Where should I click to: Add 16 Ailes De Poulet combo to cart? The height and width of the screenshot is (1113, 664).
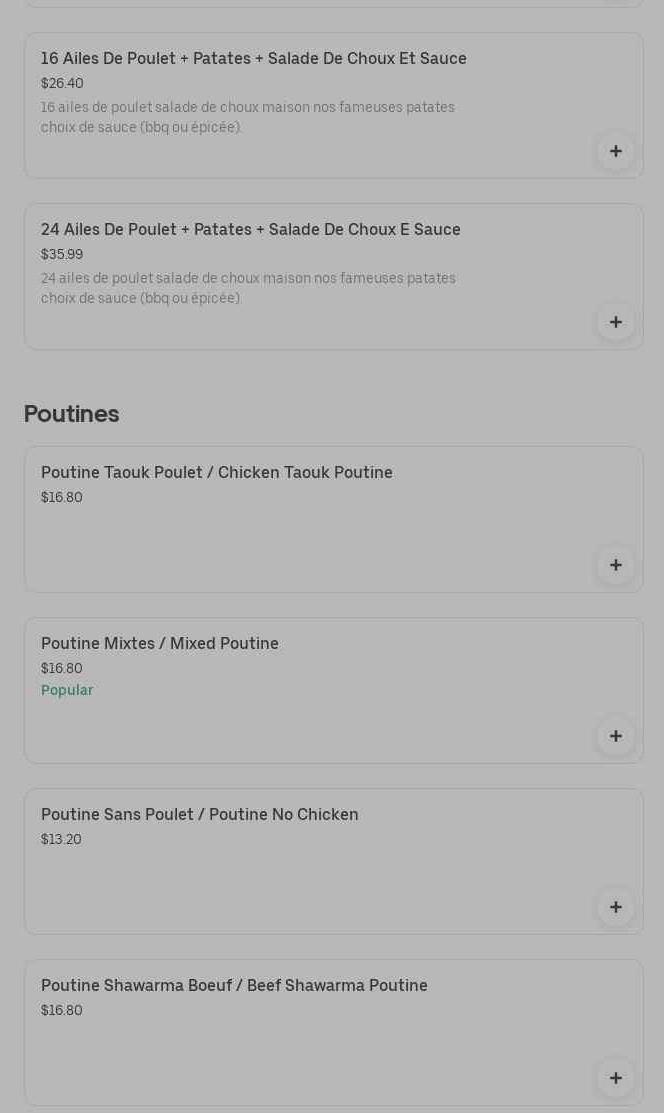615,151
